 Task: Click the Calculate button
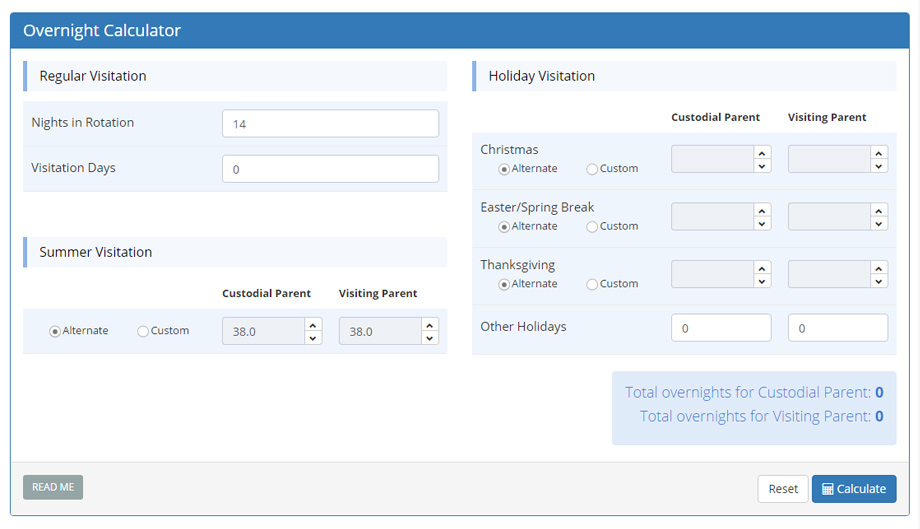[x=853, y=489]
